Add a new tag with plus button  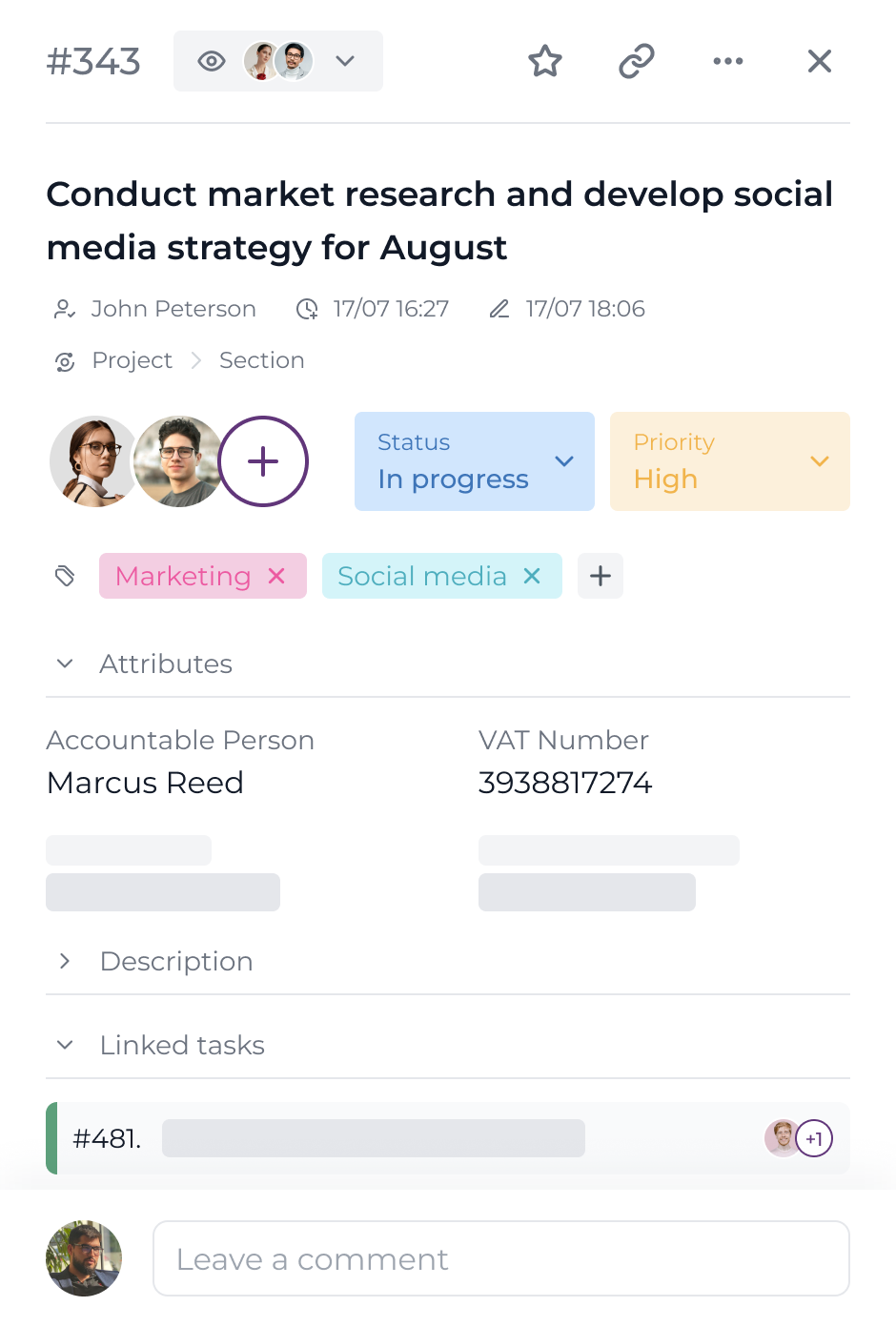(601, 576)
